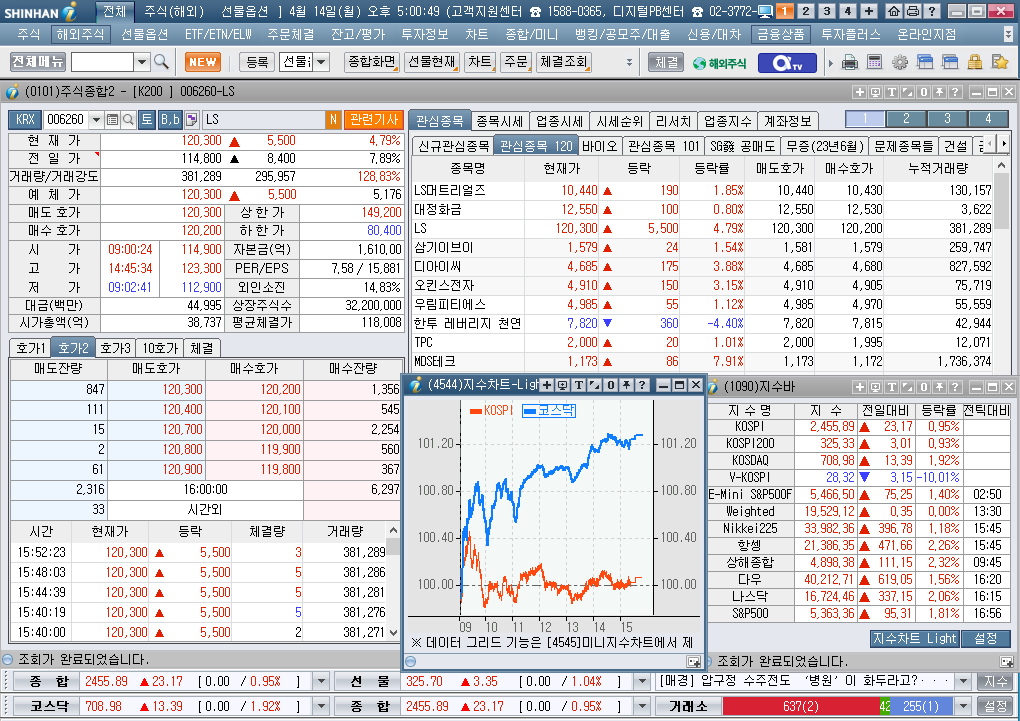Click the T icon in 지수차트-Light title bar
Viewport: 1020px width, 721px height.
click(x=578, y=385)
